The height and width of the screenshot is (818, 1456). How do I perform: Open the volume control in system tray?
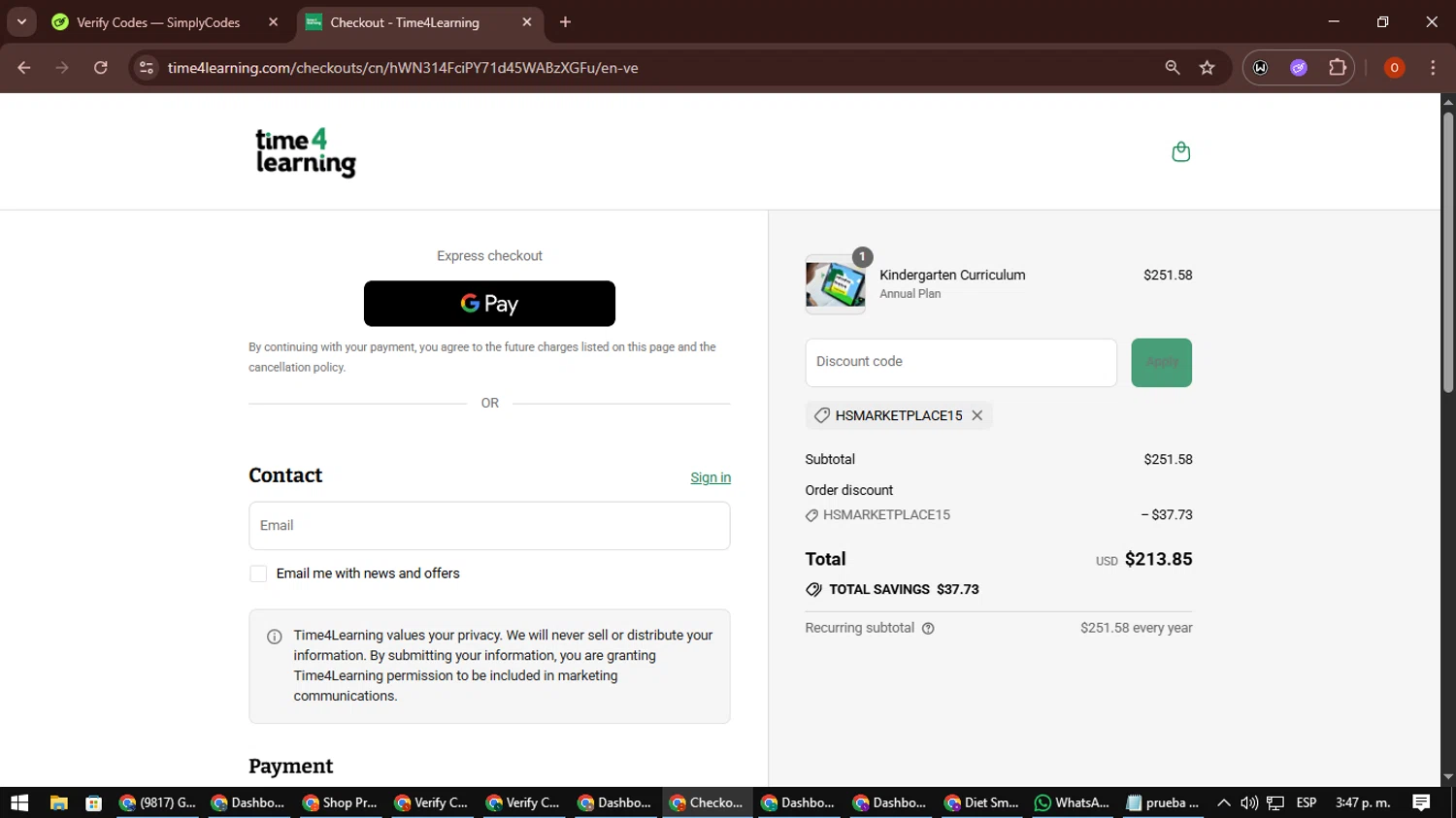(x=1249, y=802)
